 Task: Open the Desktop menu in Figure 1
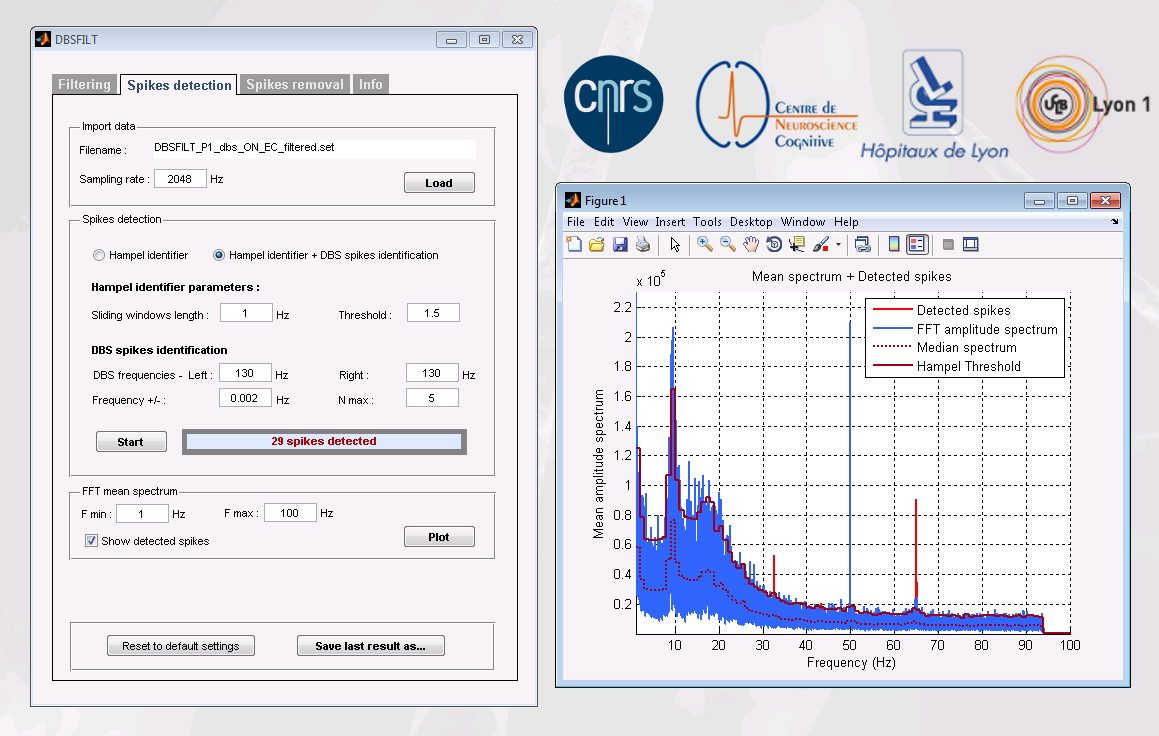click(x=751, y=222)
